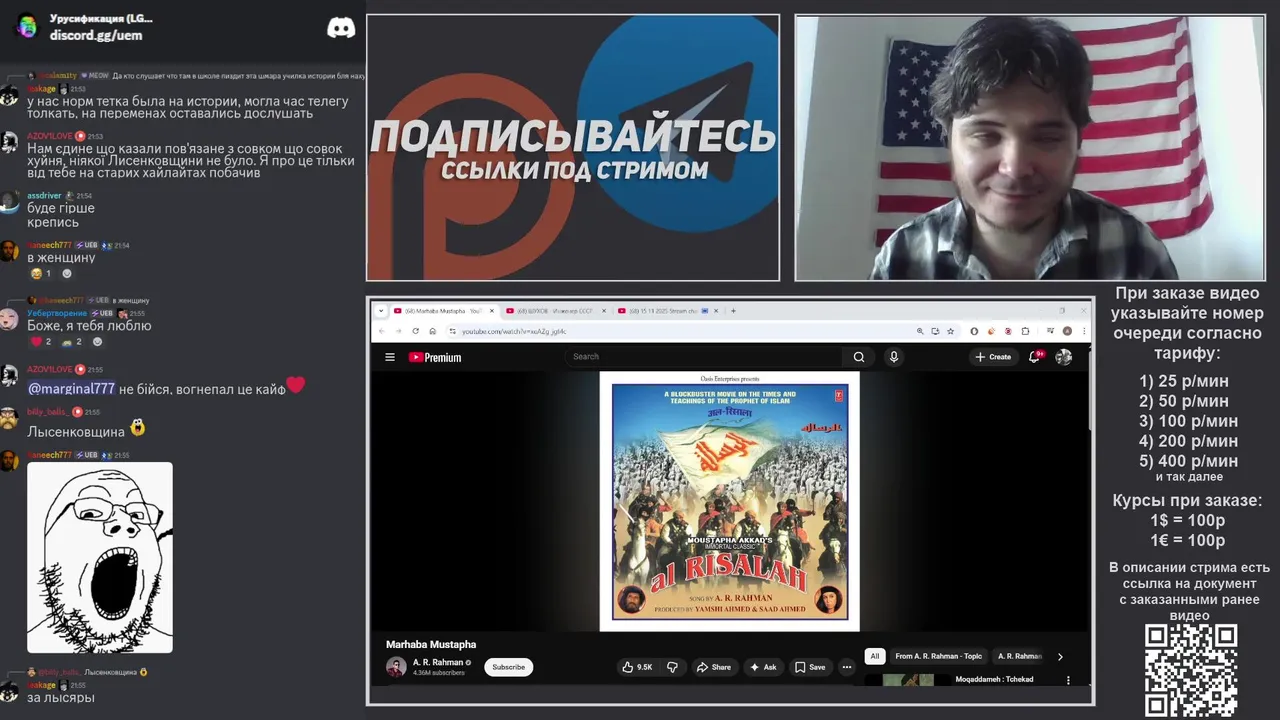Click 'Marhaba Mustapha' video title
This screenshot has height=720, width=1280.
(431, 644)
